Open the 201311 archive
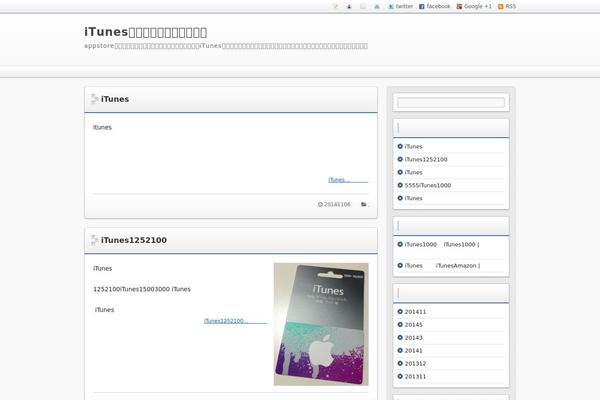Viewport: 600px width, 400px height. (x=415, y=377)
